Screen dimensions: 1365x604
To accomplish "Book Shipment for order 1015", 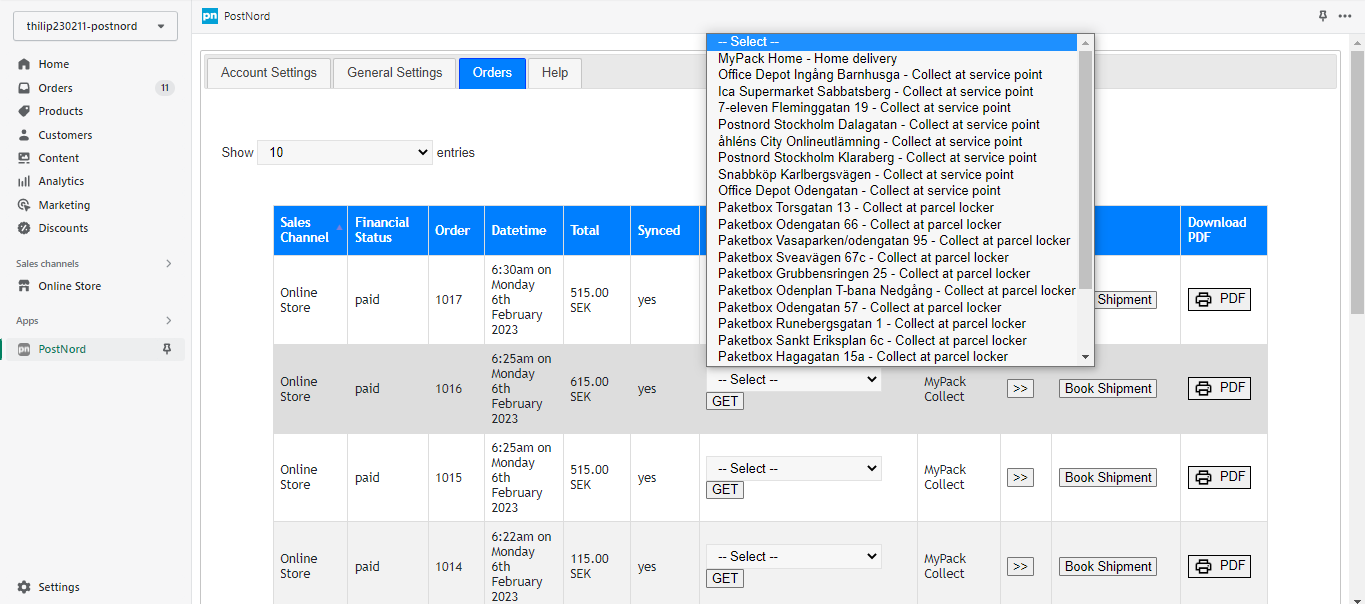I will (1108, 478).
